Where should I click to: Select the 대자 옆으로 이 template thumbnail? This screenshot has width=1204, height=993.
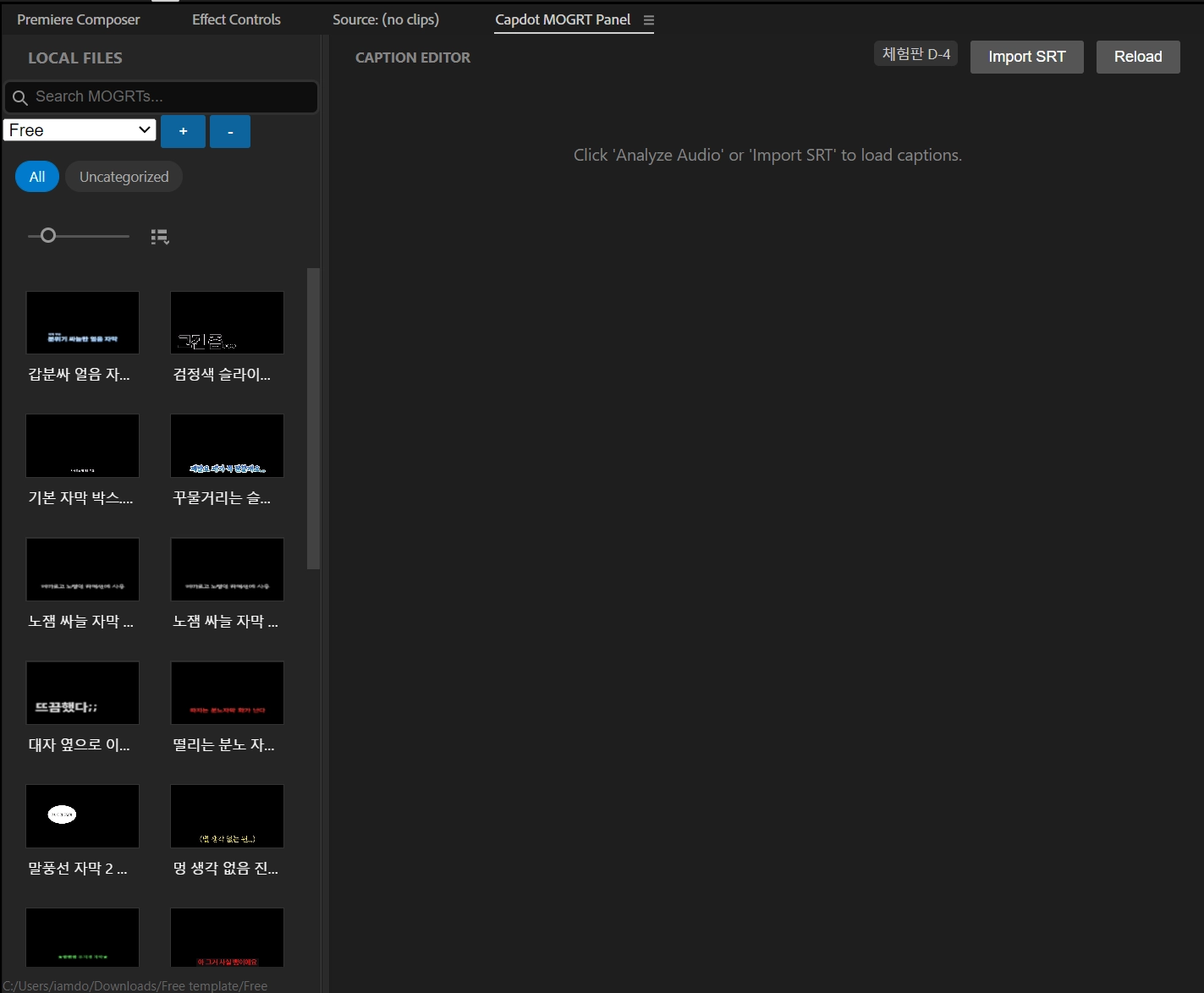click(x=82, y=693)
